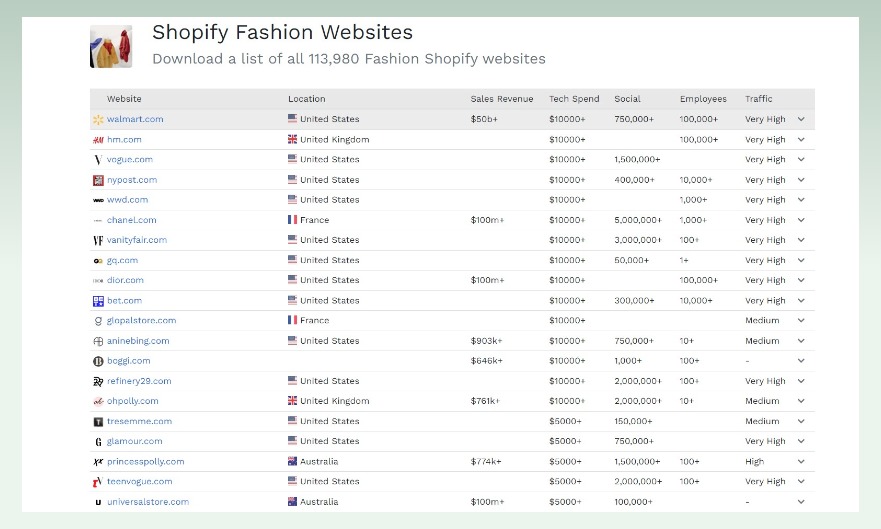
Task: Click the Traffic column header
Action: point(759,99)
